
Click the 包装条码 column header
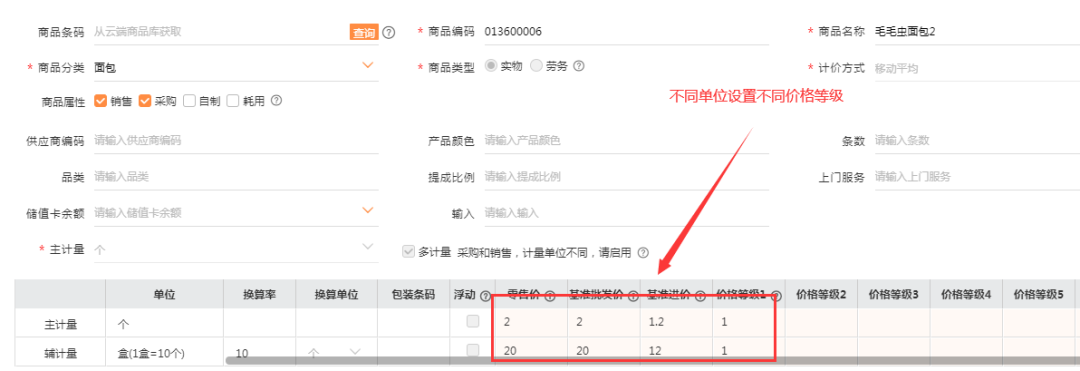point(413,295)
